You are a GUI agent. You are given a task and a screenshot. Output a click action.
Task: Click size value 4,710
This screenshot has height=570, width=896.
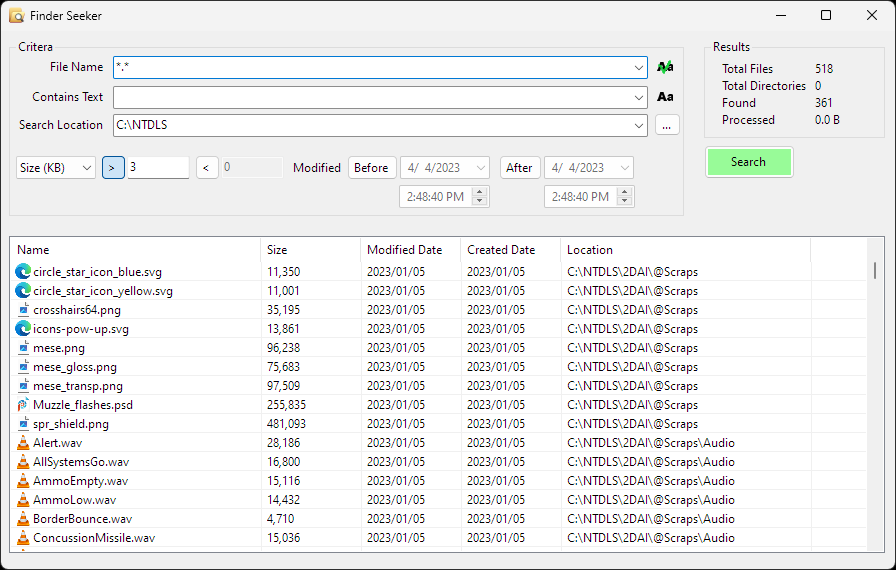281,519
